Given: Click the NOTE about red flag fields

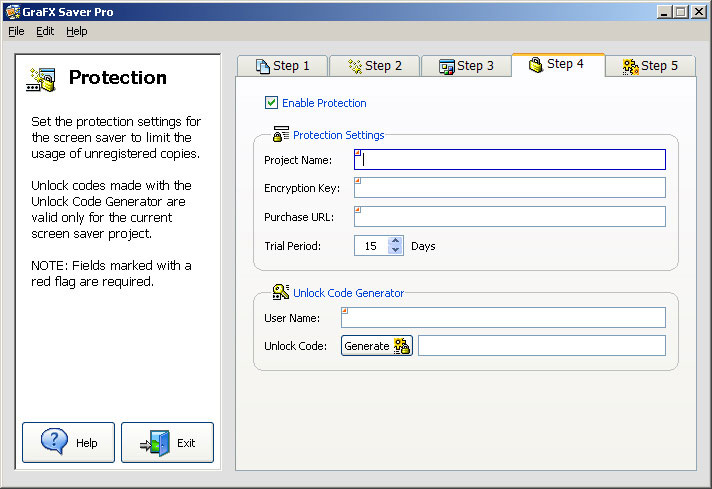Looking at the screenshot, I should [x=111, y=273].
